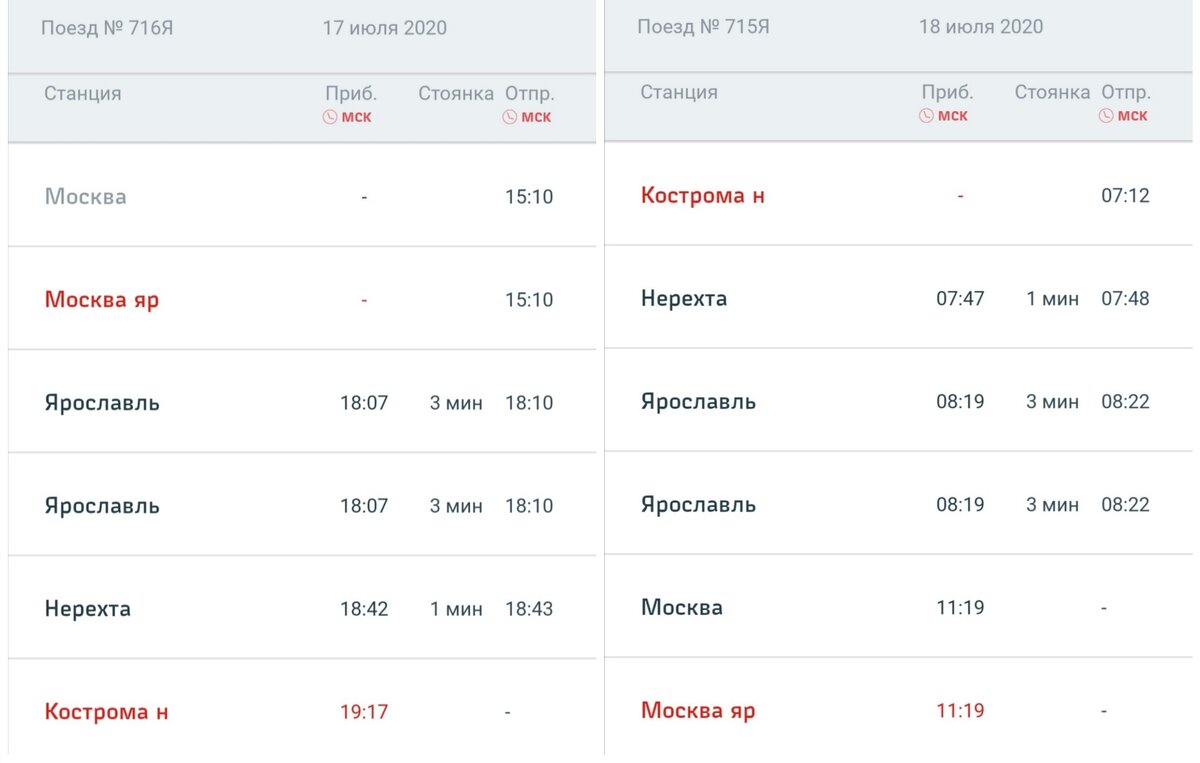Click the Поезд № 716Я header

(x=107, y=28)
